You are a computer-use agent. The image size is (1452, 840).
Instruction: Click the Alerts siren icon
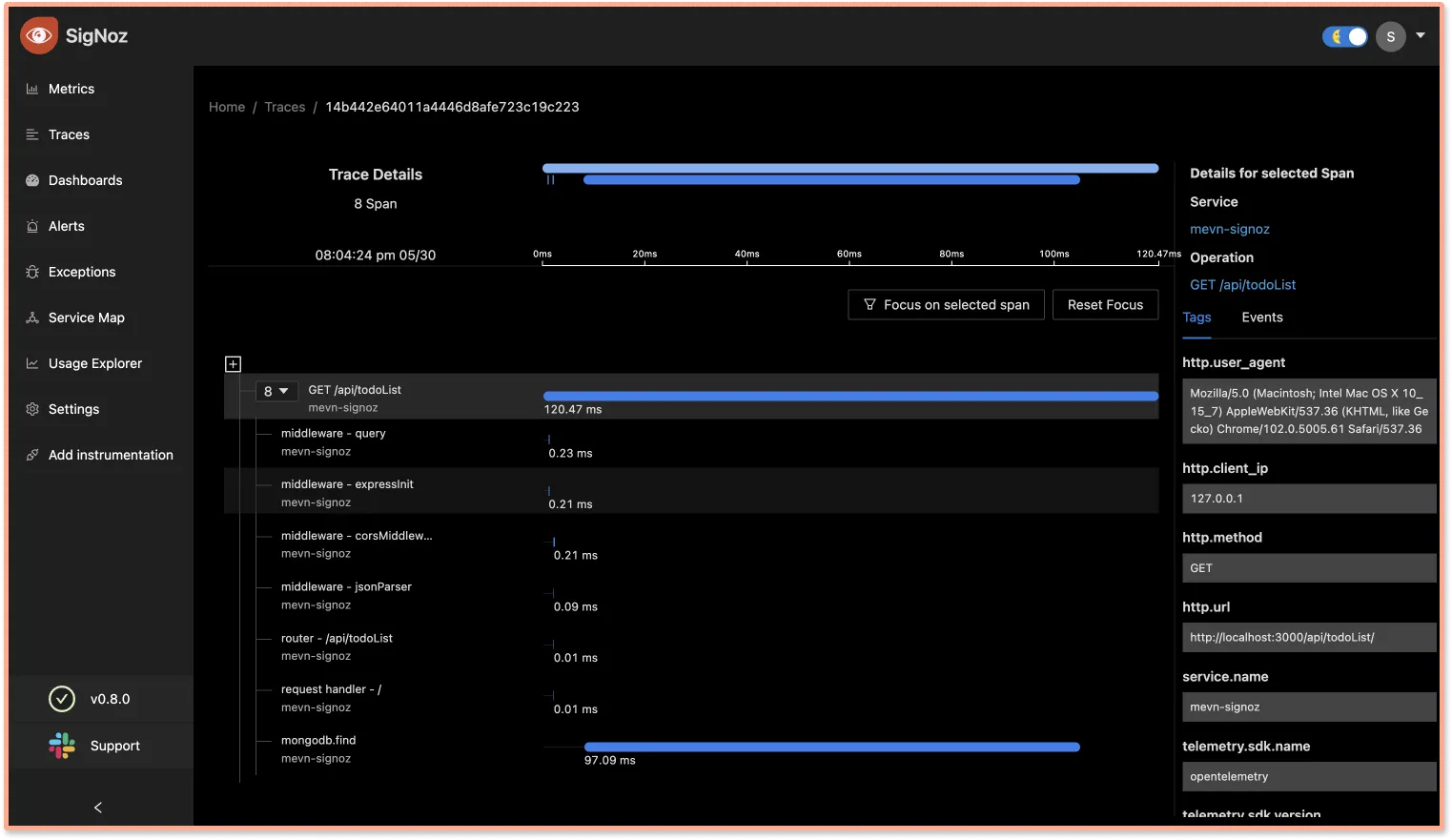[32, 226]
